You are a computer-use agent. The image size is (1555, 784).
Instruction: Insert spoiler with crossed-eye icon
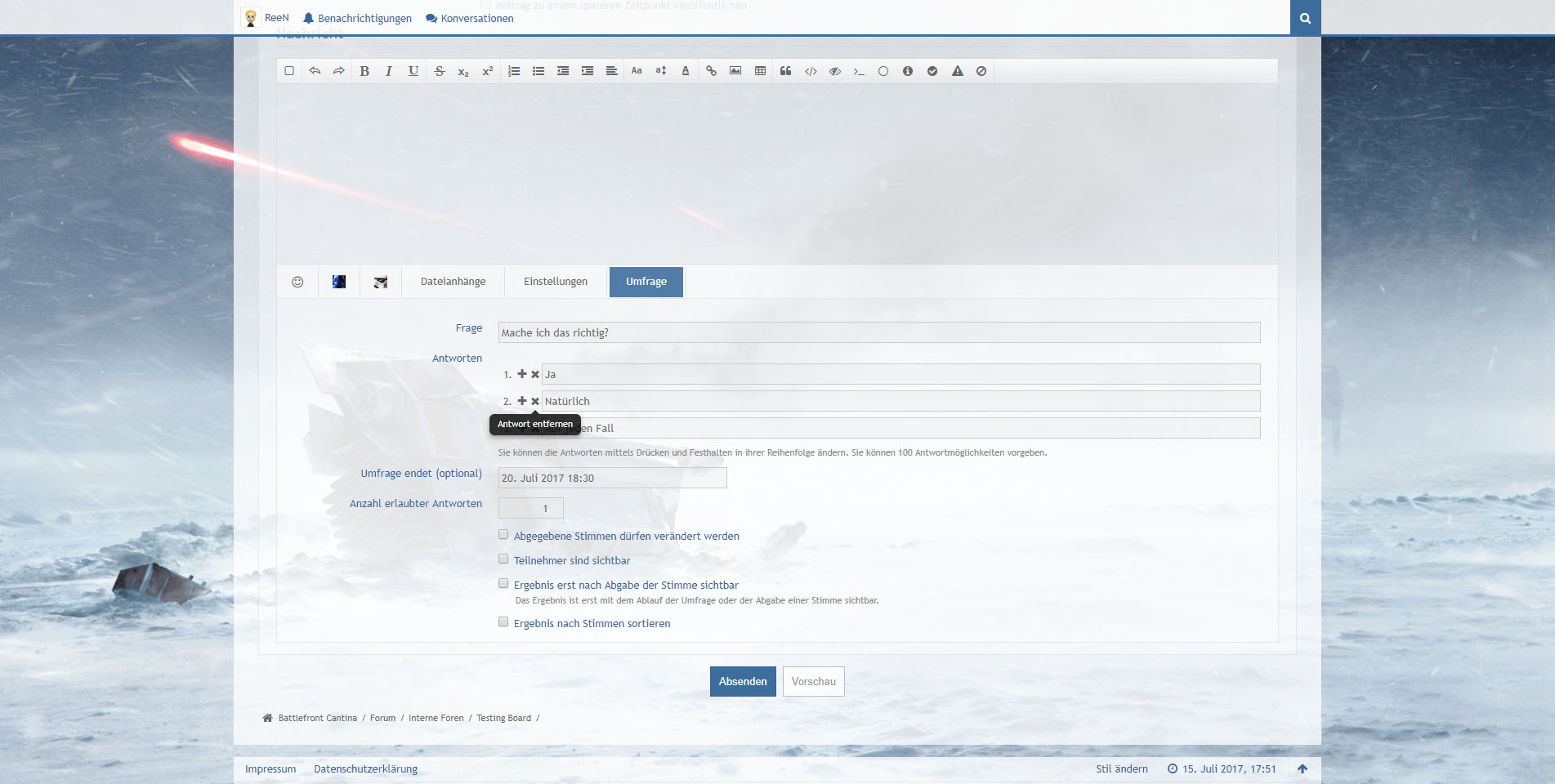835,71
